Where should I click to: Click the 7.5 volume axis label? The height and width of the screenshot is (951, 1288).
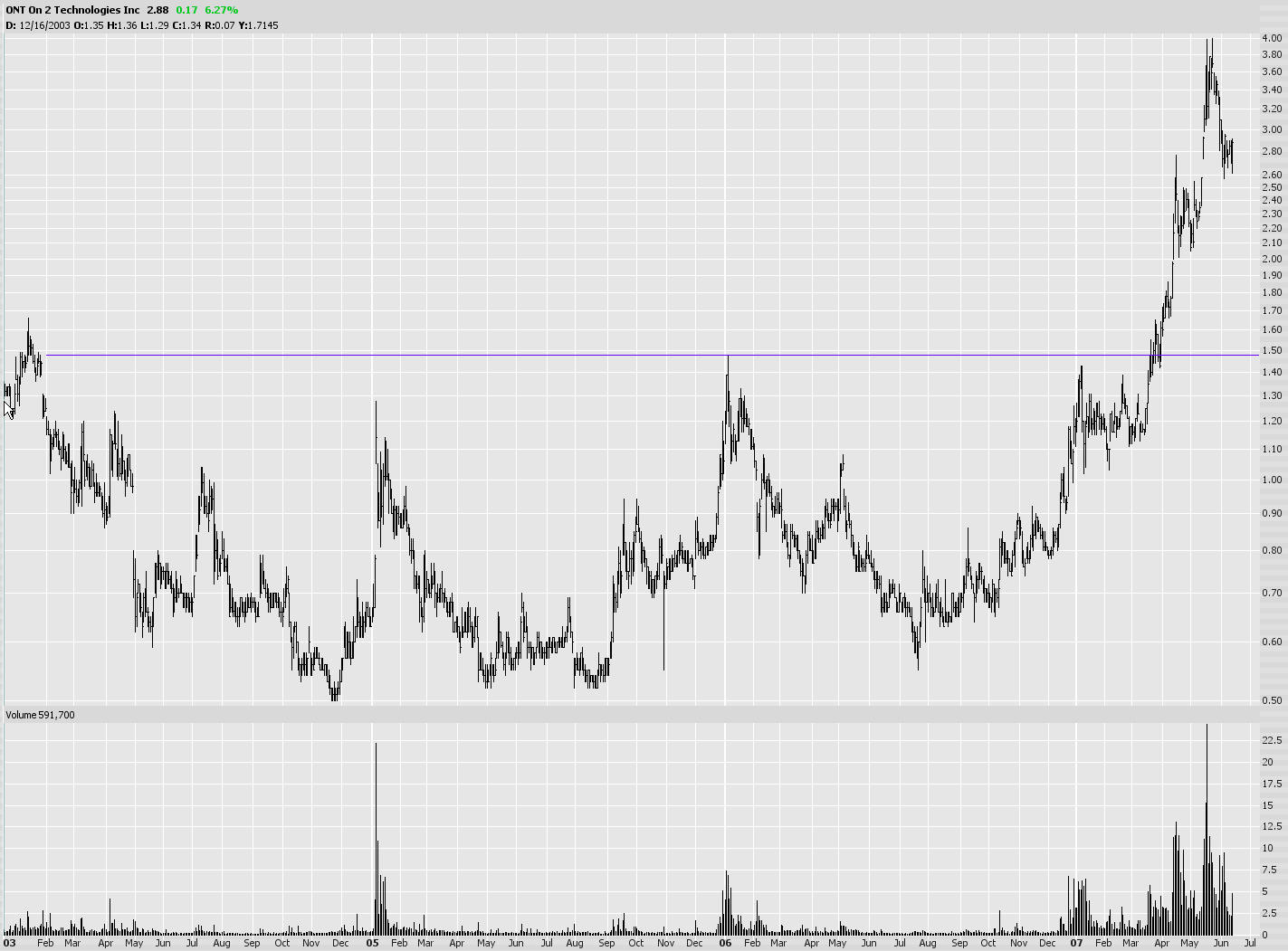coord(1269,870)
